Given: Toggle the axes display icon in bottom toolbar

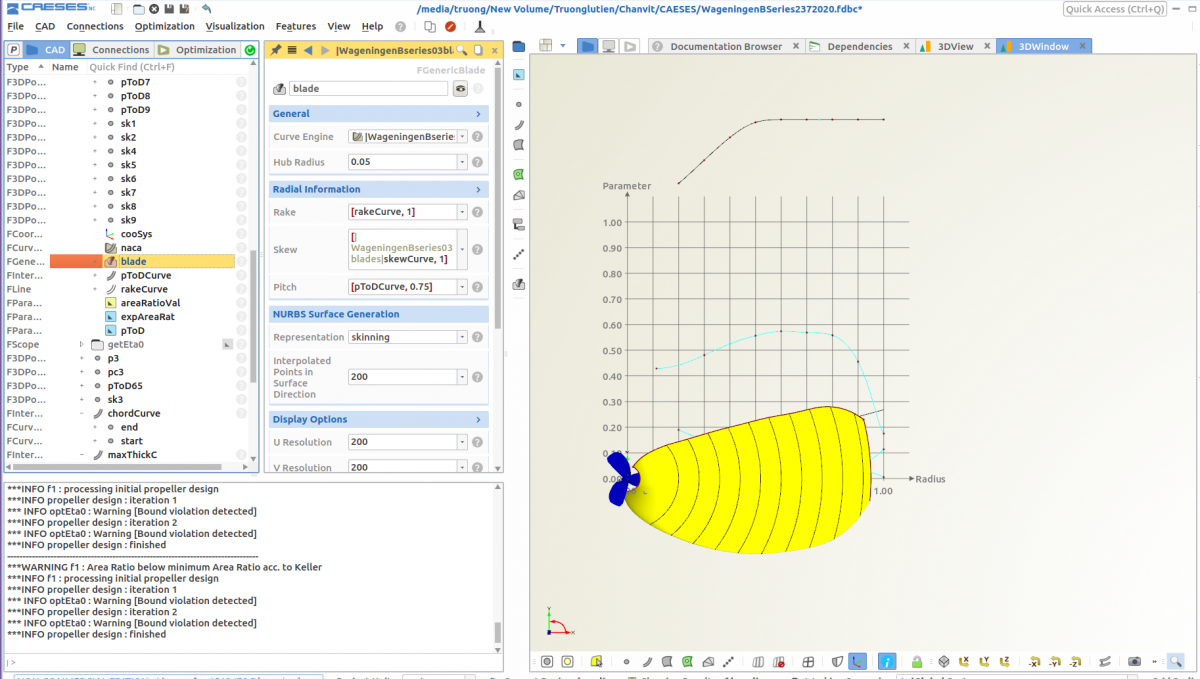Looking at the screenshot, I should (x=857, y=661).
